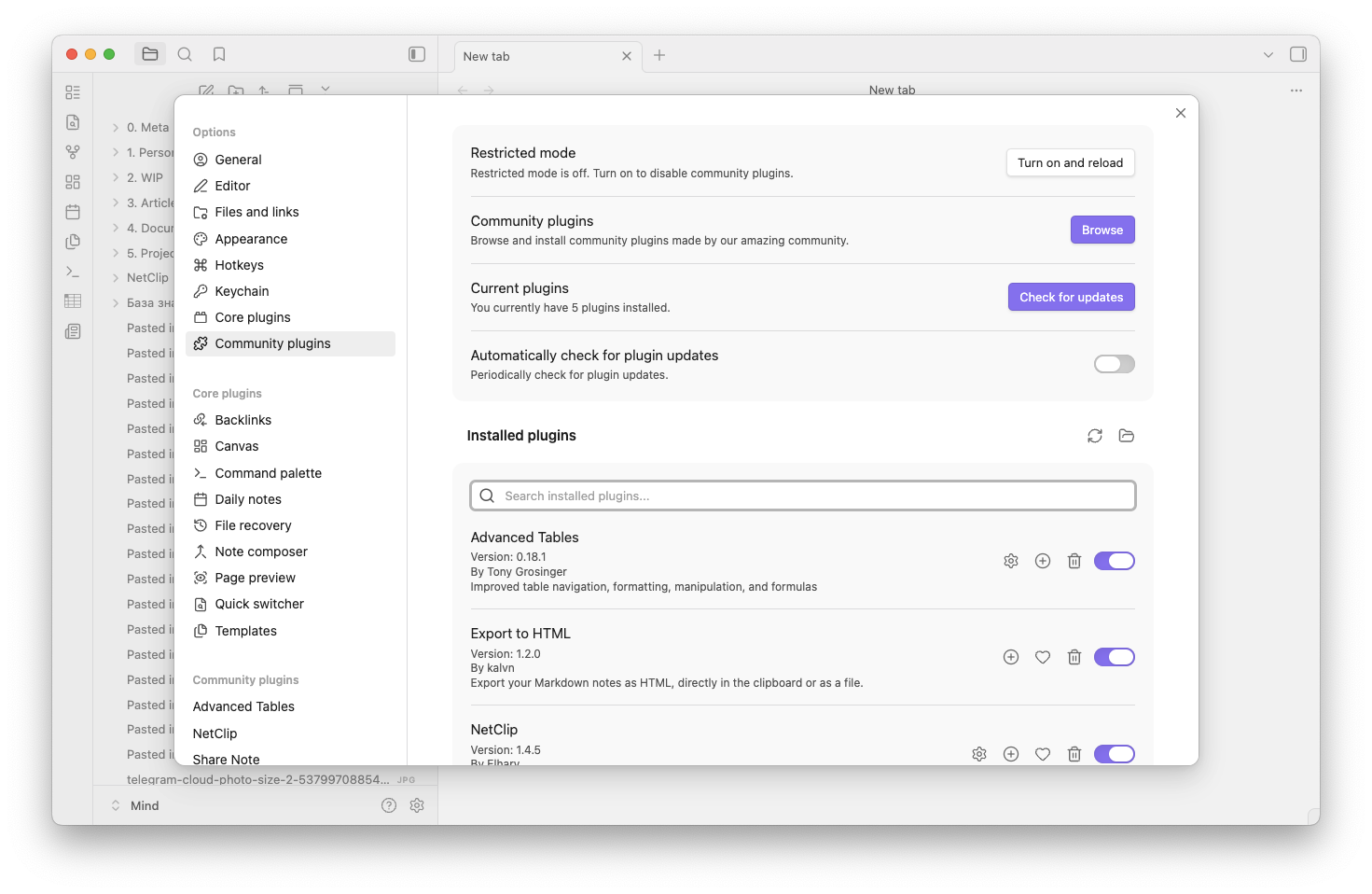Select Quick switcher plugin settings
The width and height of the screenshot is (1372, 894).
(290, 604)
